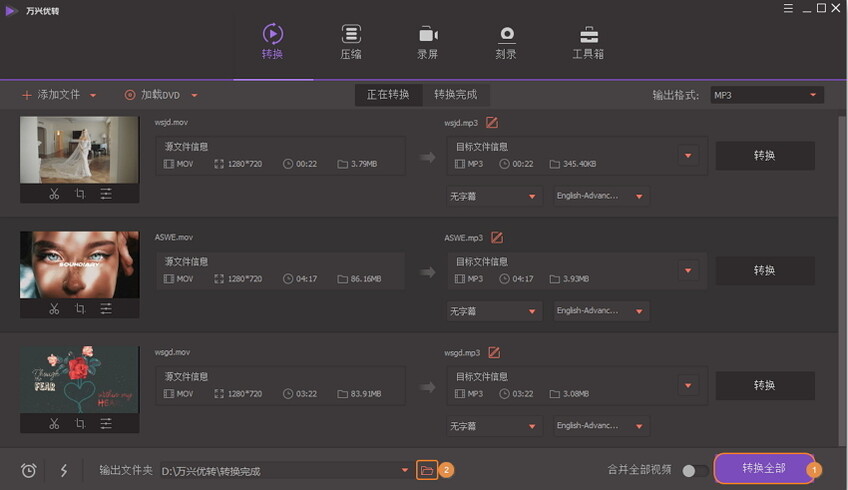
Task: Click the wsgd.mov file name
Action: (172, 352)
